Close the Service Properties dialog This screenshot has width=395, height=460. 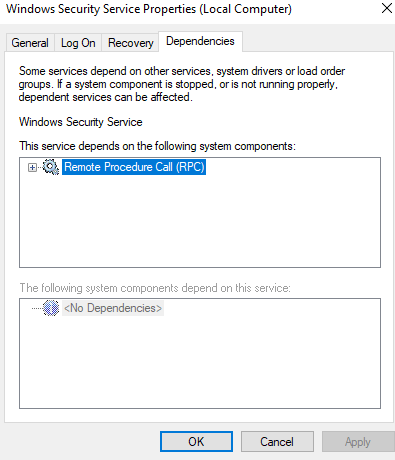pyautogui.click(x=386, y=9)
